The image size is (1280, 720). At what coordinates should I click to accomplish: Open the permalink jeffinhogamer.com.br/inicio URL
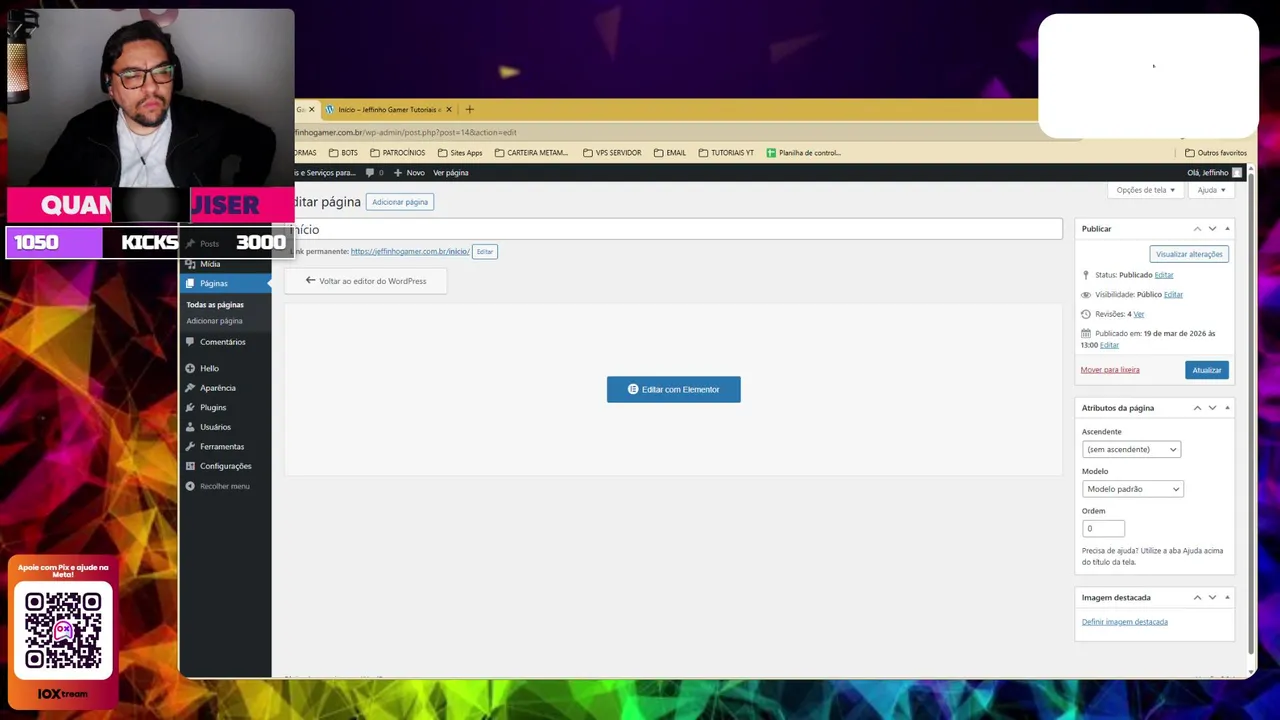(410, 252)
